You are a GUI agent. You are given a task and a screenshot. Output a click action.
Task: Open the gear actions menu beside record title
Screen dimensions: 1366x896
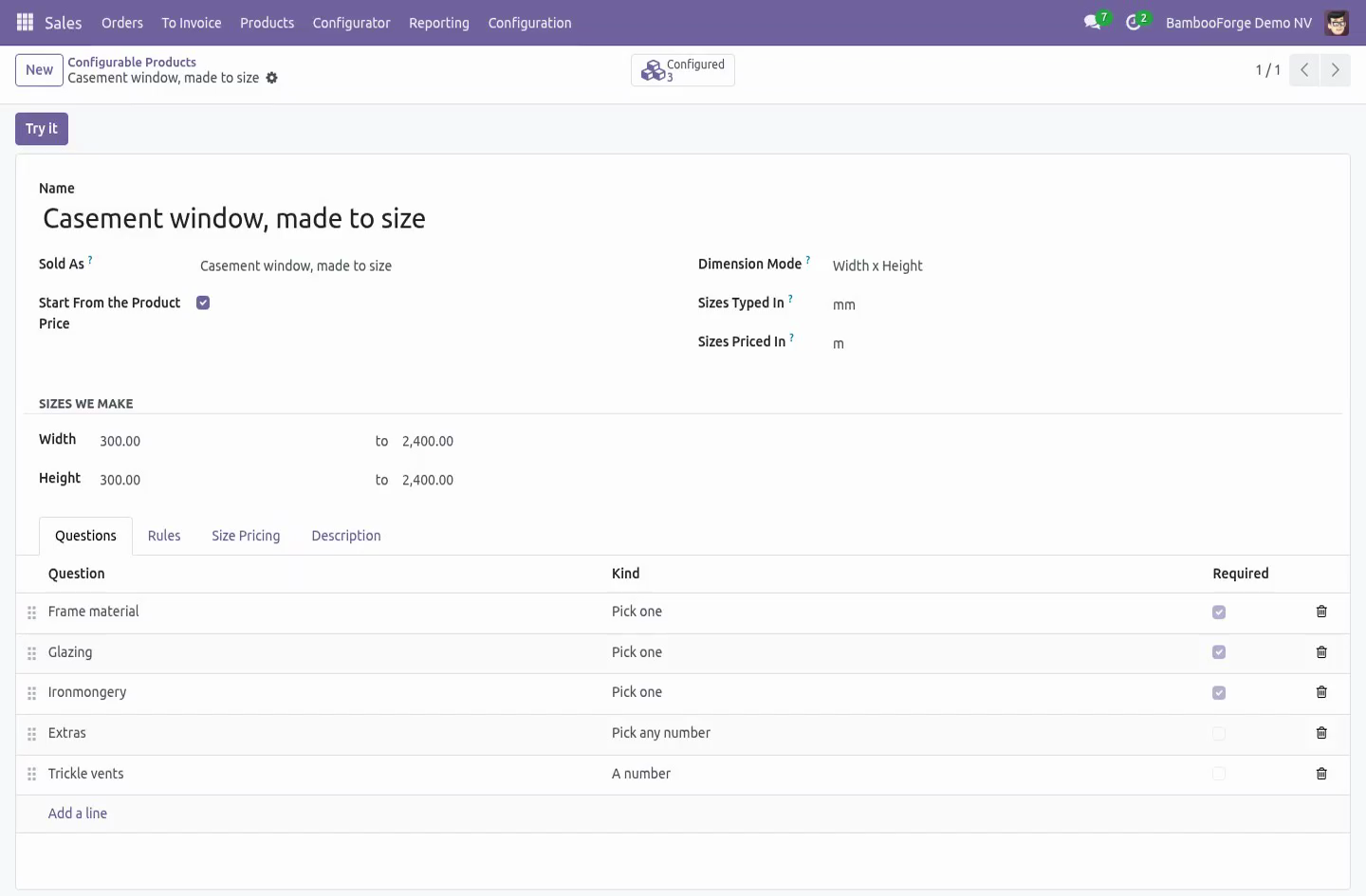click(272, 78)
